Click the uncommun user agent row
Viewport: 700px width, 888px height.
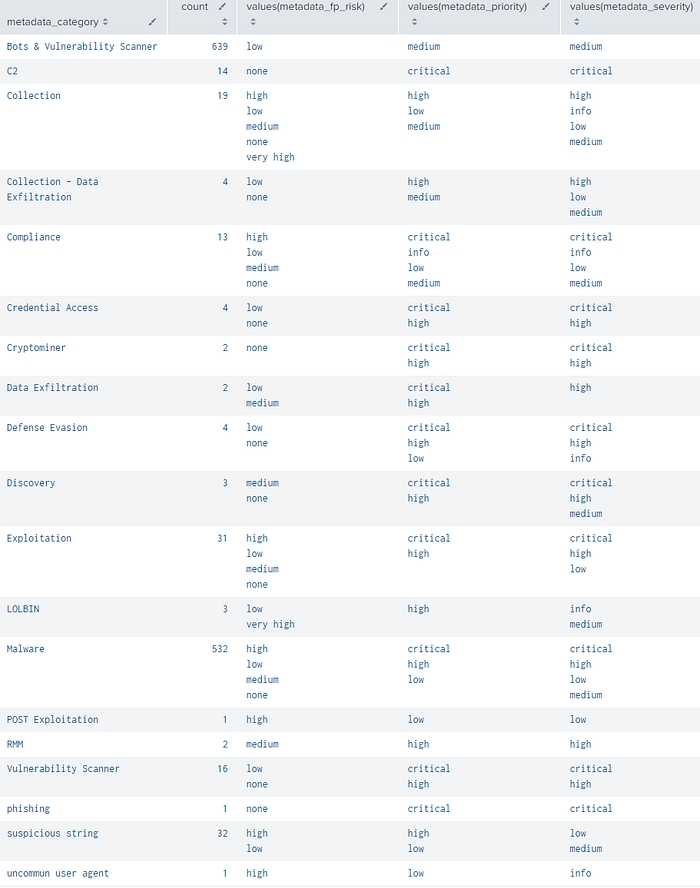click(x=58, y=874)
